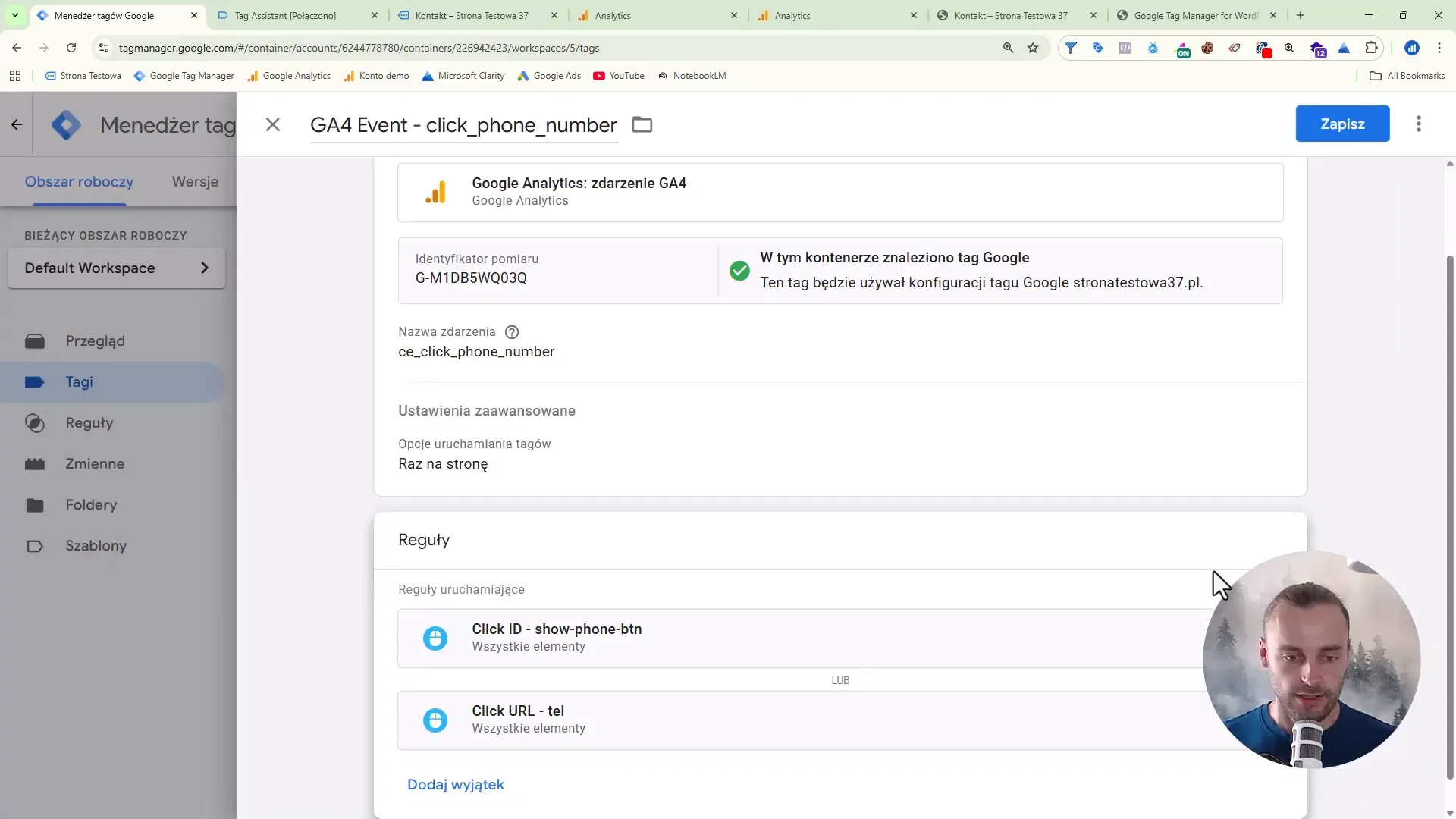Open the Konto demo bookmark
This screenshot has width=1456, height=819.
(x=376, y=76)
